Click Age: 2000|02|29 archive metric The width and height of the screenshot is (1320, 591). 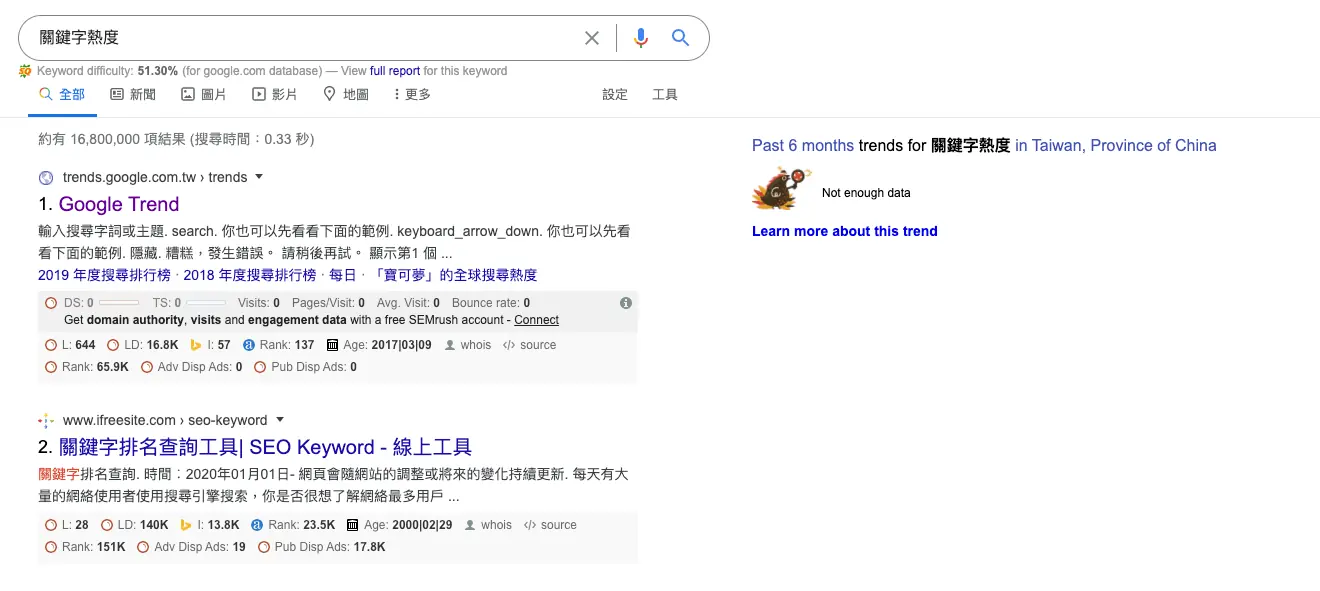click(400, 525)
